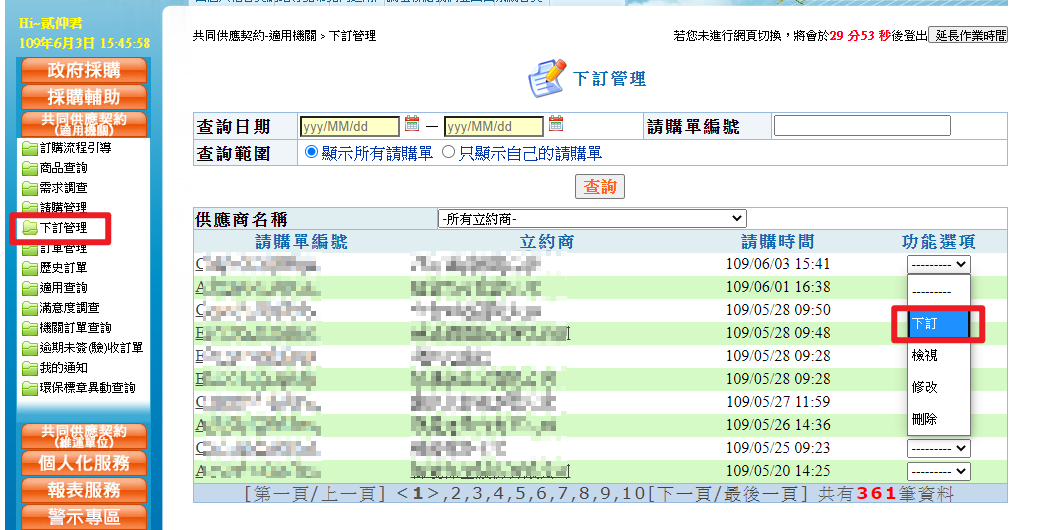Image resolution: width=1041 pixels, height=530 pixels.
Task: Go to results page 10
Action: click(633, 494)
